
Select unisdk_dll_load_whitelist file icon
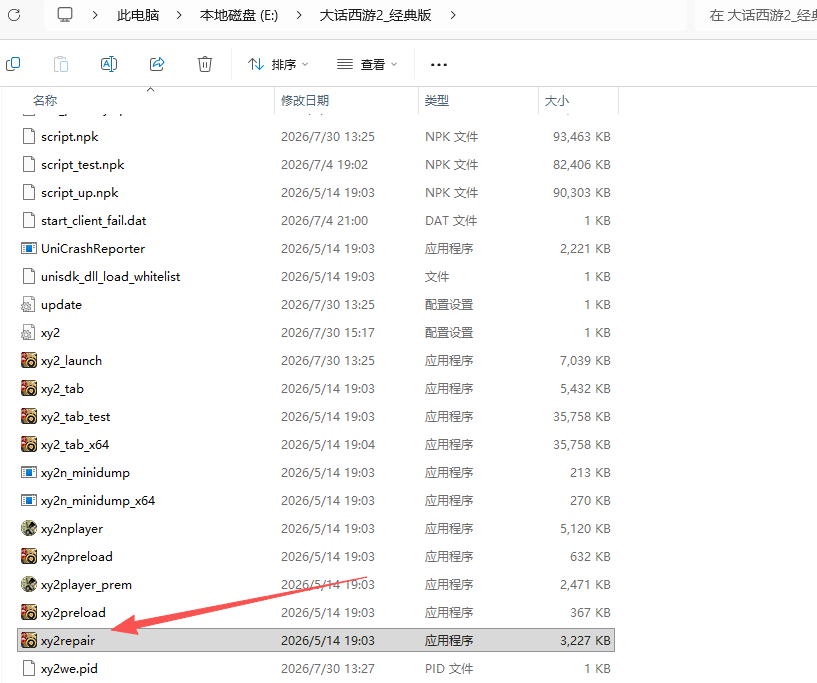(29, 277)
